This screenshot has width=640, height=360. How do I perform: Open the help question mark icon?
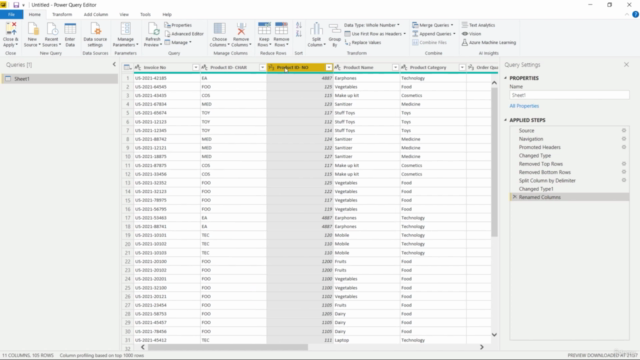pyautogui.click(x=635, y=14)
